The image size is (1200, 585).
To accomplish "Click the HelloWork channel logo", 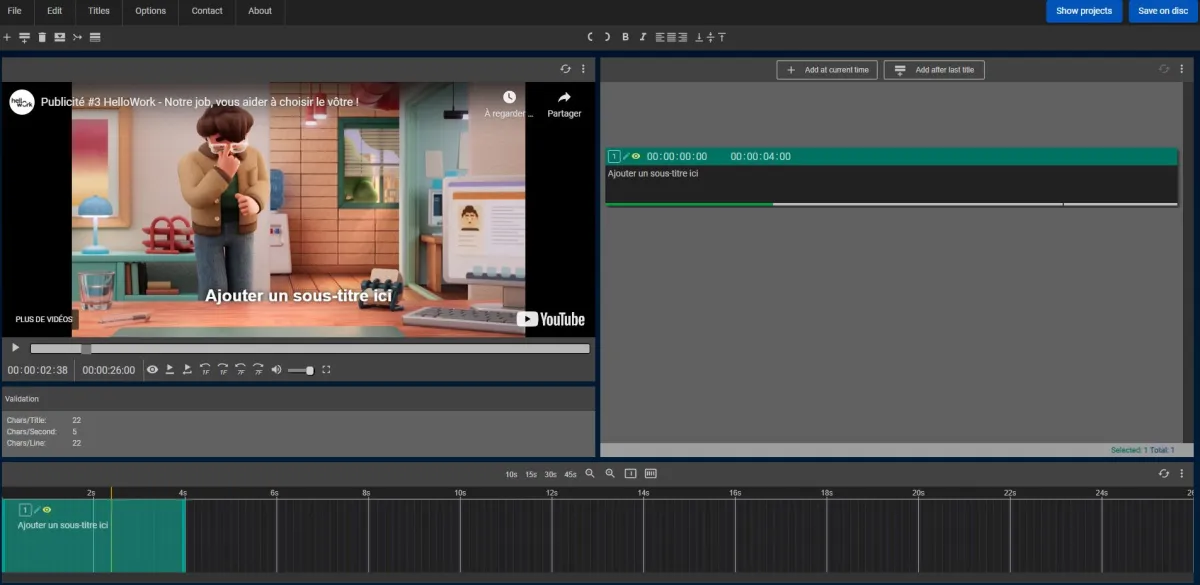I will (22, 102).
